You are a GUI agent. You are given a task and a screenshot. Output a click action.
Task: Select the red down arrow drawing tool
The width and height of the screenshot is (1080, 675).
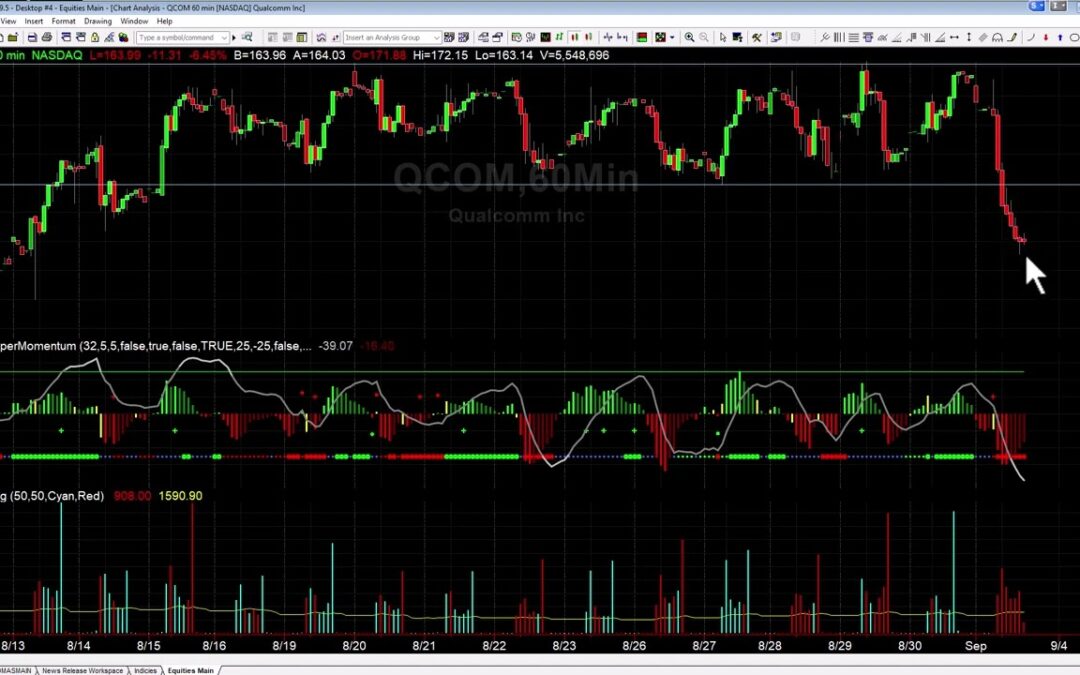(x=1046, y=37)
